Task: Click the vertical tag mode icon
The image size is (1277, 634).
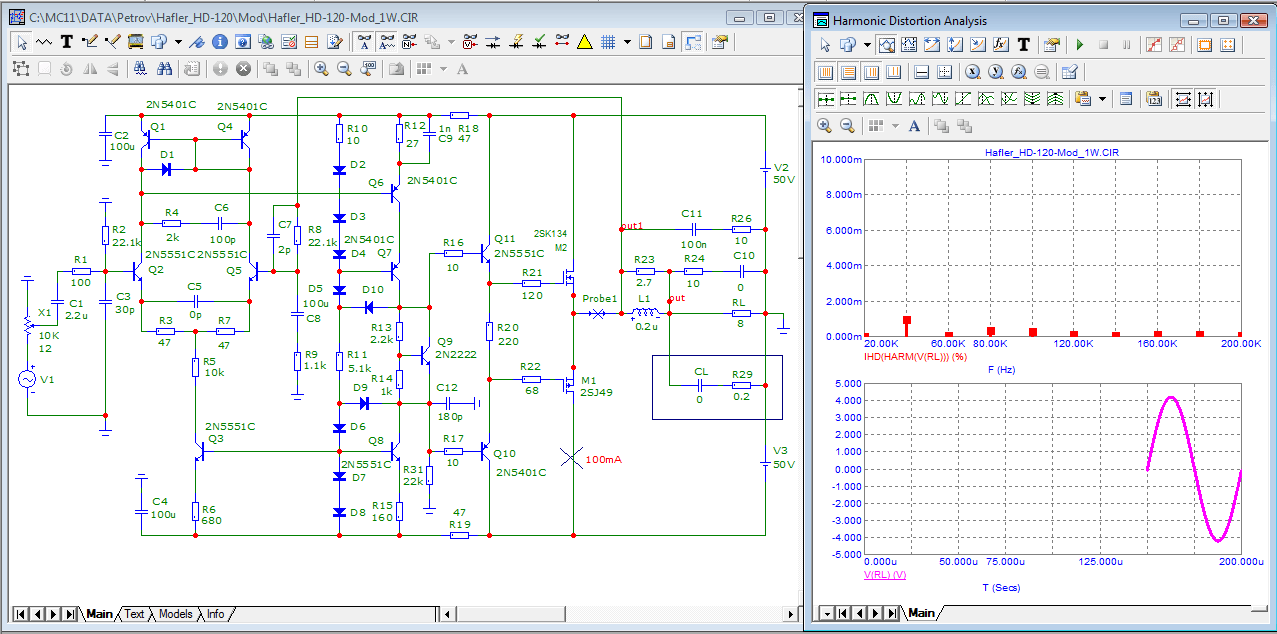Action: click(955, 45)
